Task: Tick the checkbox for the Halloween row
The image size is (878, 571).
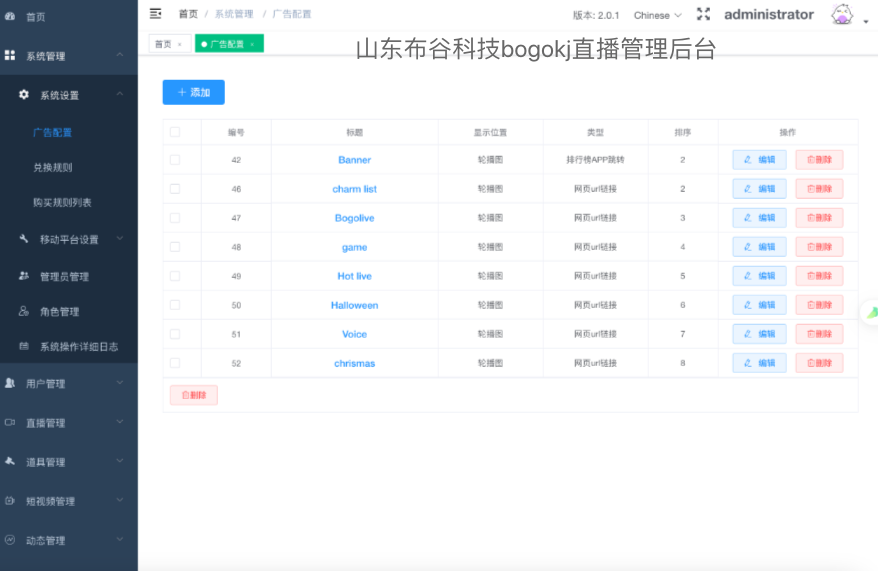Action: point(175,305)
